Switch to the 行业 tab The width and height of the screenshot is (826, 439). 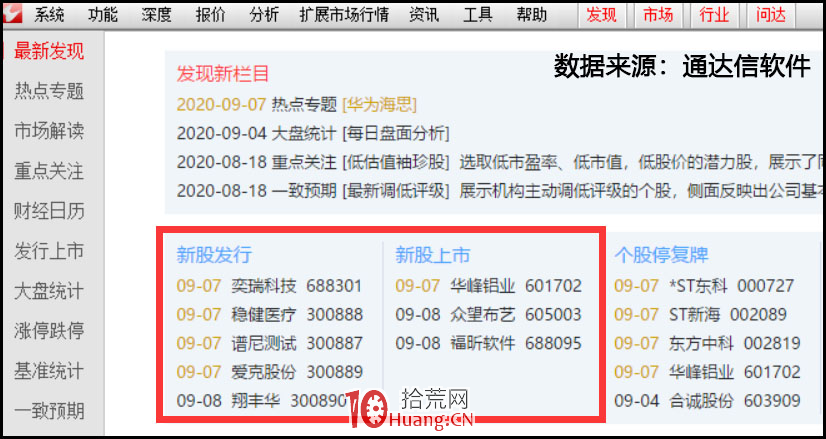click(714, 15)
